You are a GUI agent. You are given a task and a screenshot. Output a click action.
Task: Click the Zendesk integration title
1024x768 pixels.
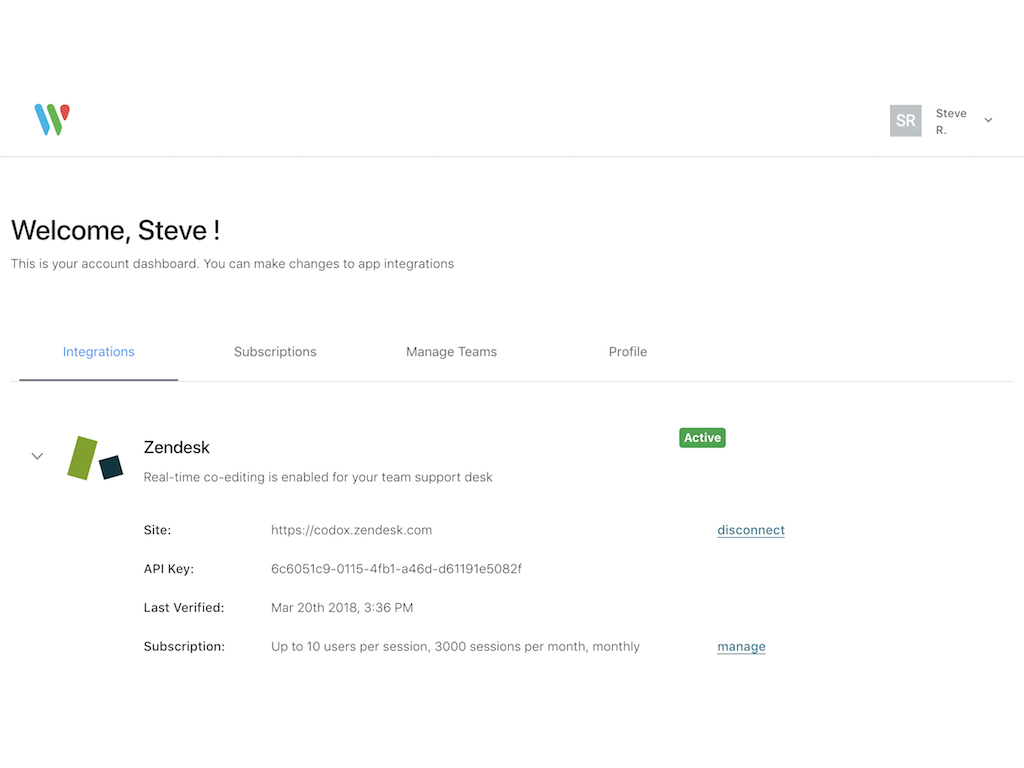coord(177,447)
